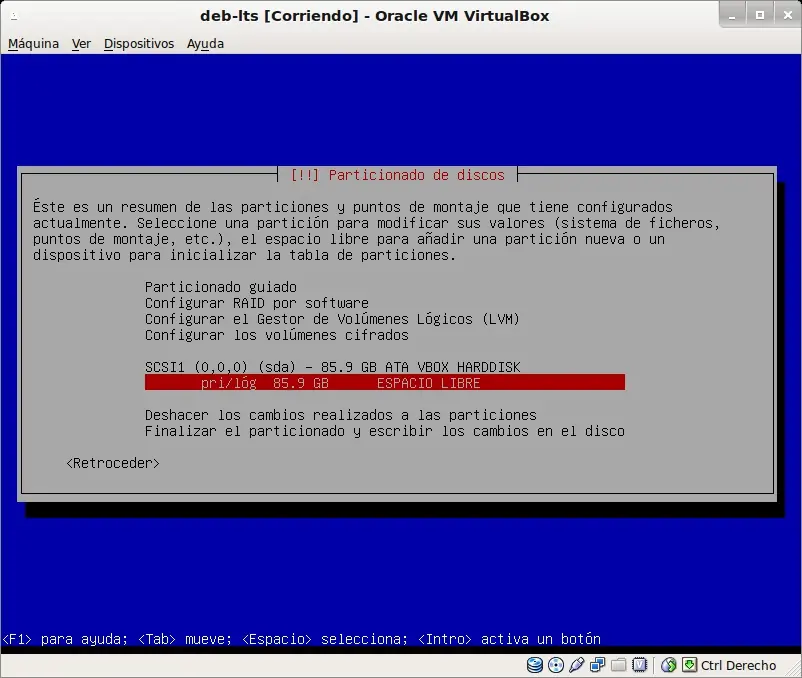Open the Ver menu
Screen dimensions: 802x678
tap(81, 43)
